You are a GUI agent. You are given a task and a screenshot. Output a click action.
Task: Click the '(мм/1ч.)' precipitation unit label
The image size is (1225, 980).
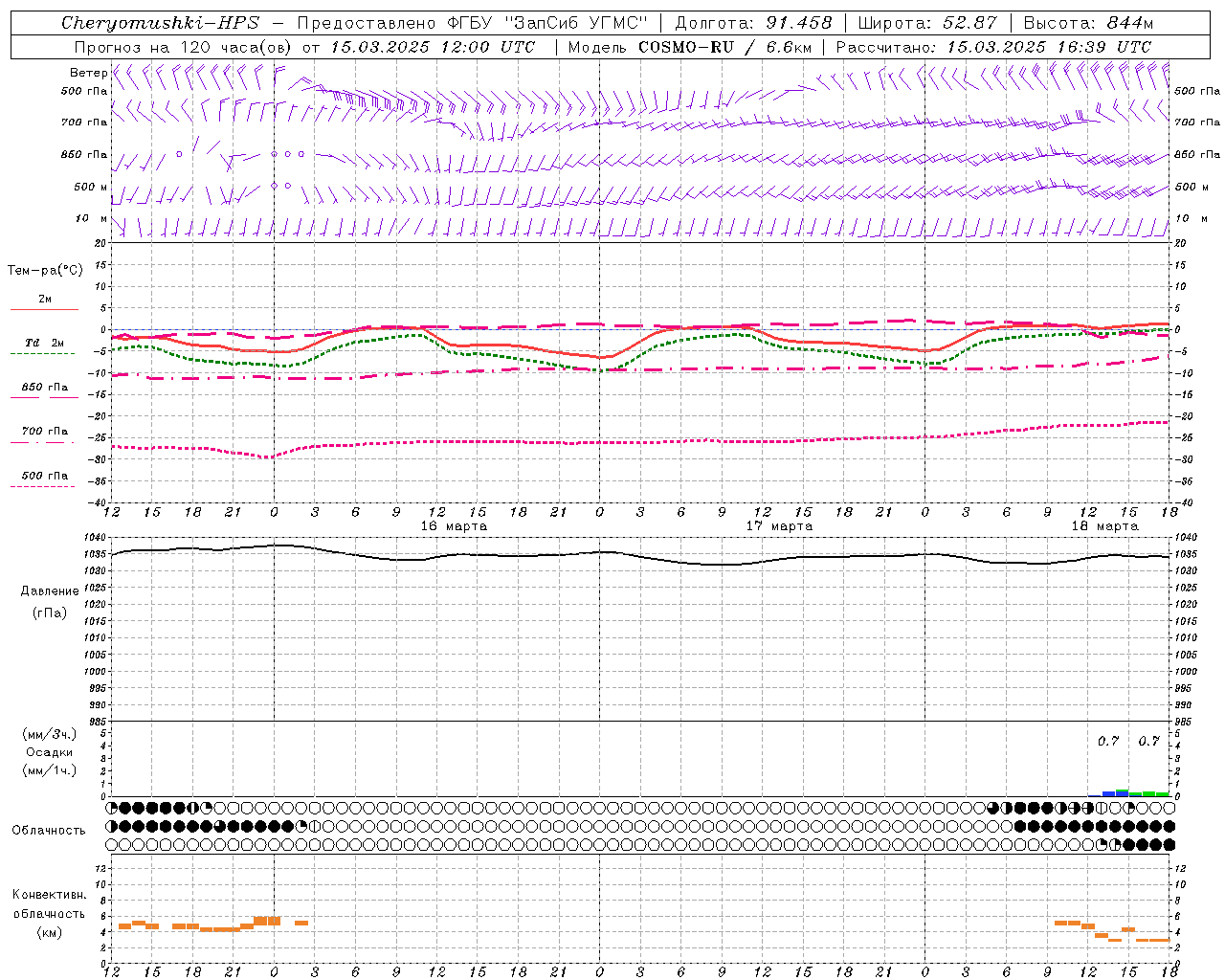pyautogui.click(x=49, y=770)
